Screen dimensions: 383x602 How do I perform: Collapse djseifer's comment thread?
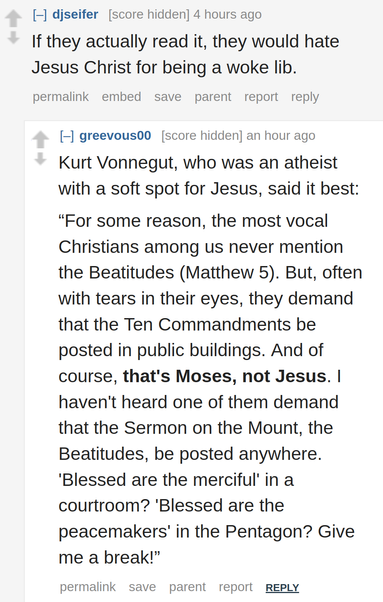(x=40, y=15)
